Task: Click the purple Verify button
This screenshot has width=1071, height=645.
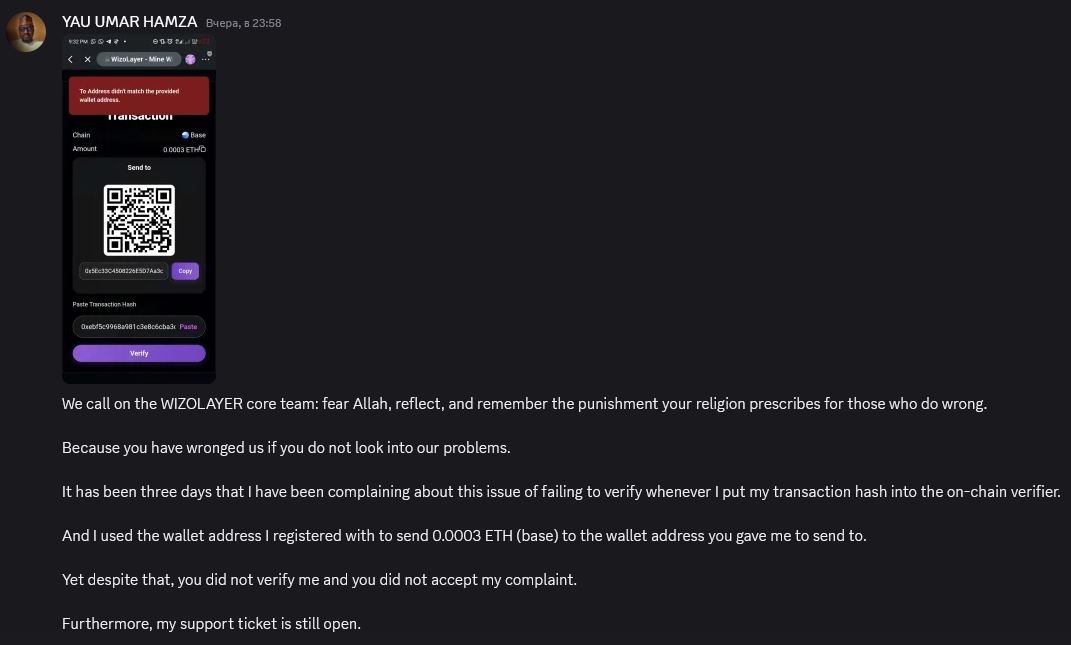Action: (x=139, y=353)
